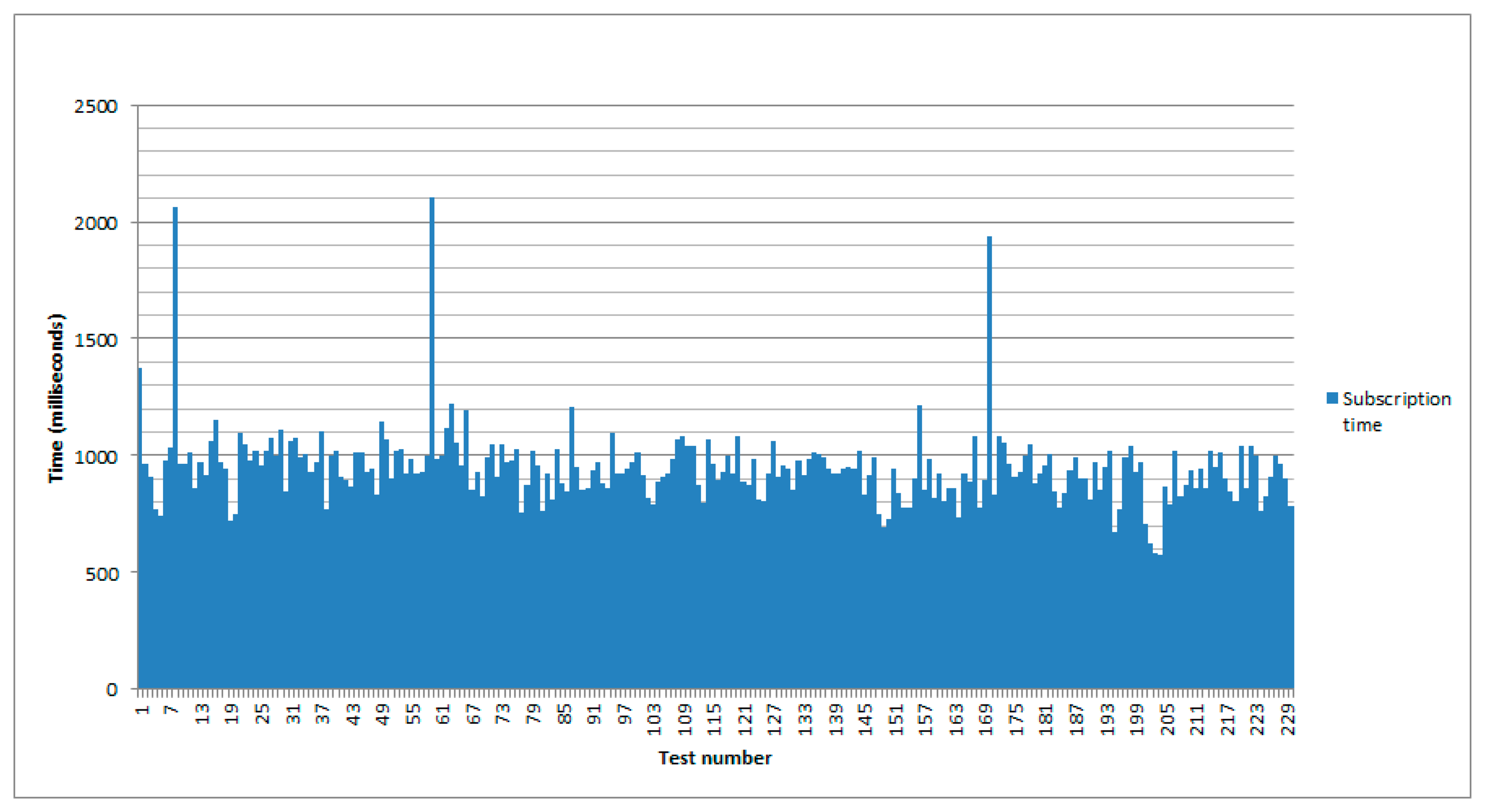
Task: Click the 0 y-axis label
Action: coord(112,690)
